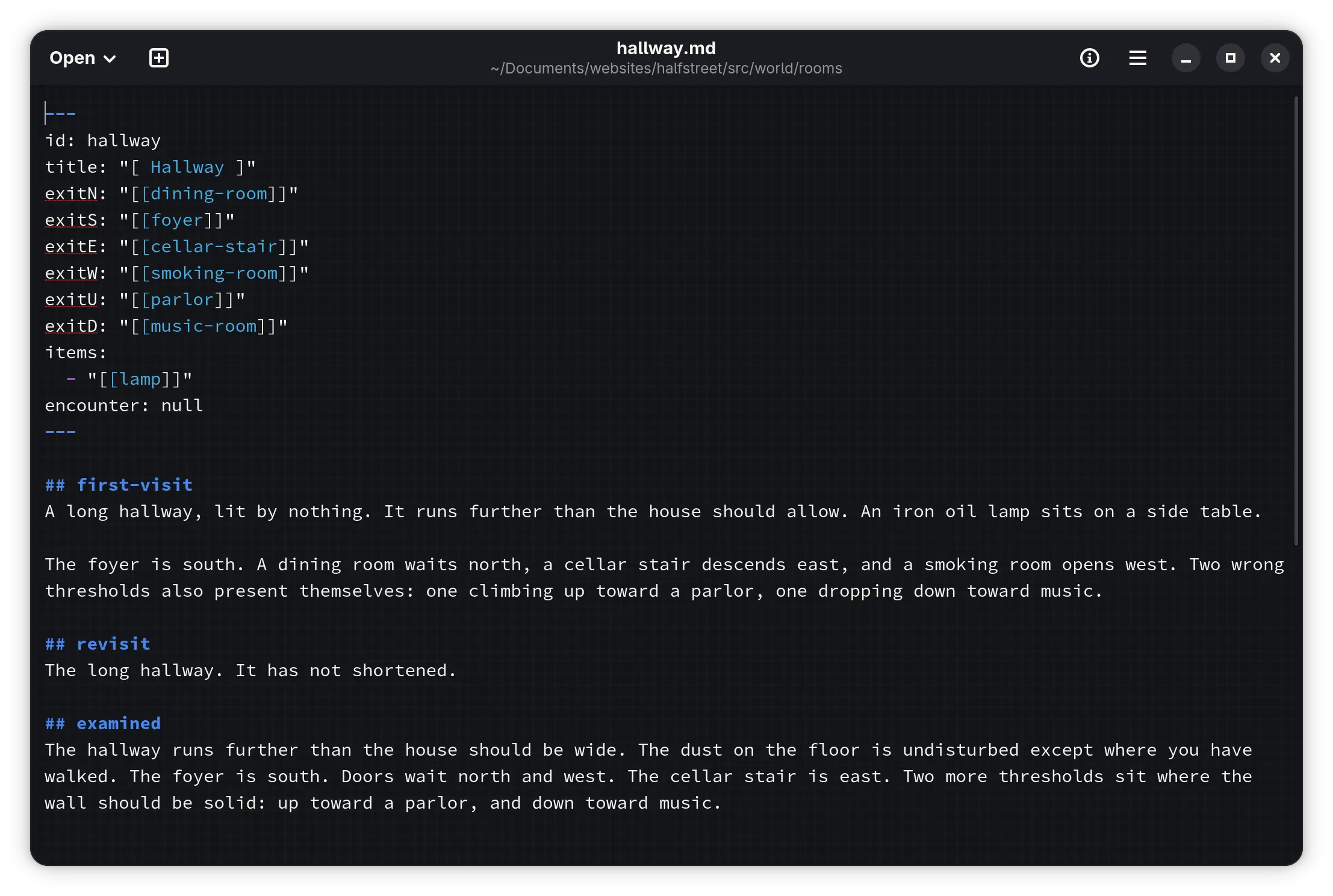Image resolution: width=1333 pixels, height=896 pixels.
Task: Open the Open file dropdown
Action: coord(82,58)
